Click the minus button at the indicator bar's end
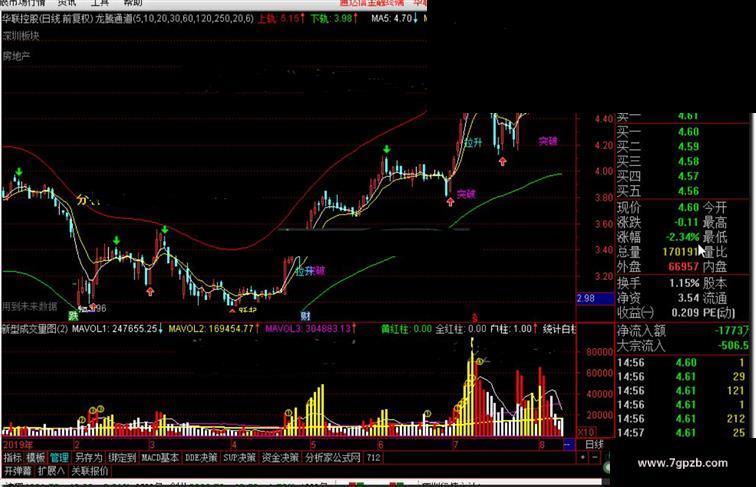This screenshot has height=487, width=756. (x=595, y=457)
